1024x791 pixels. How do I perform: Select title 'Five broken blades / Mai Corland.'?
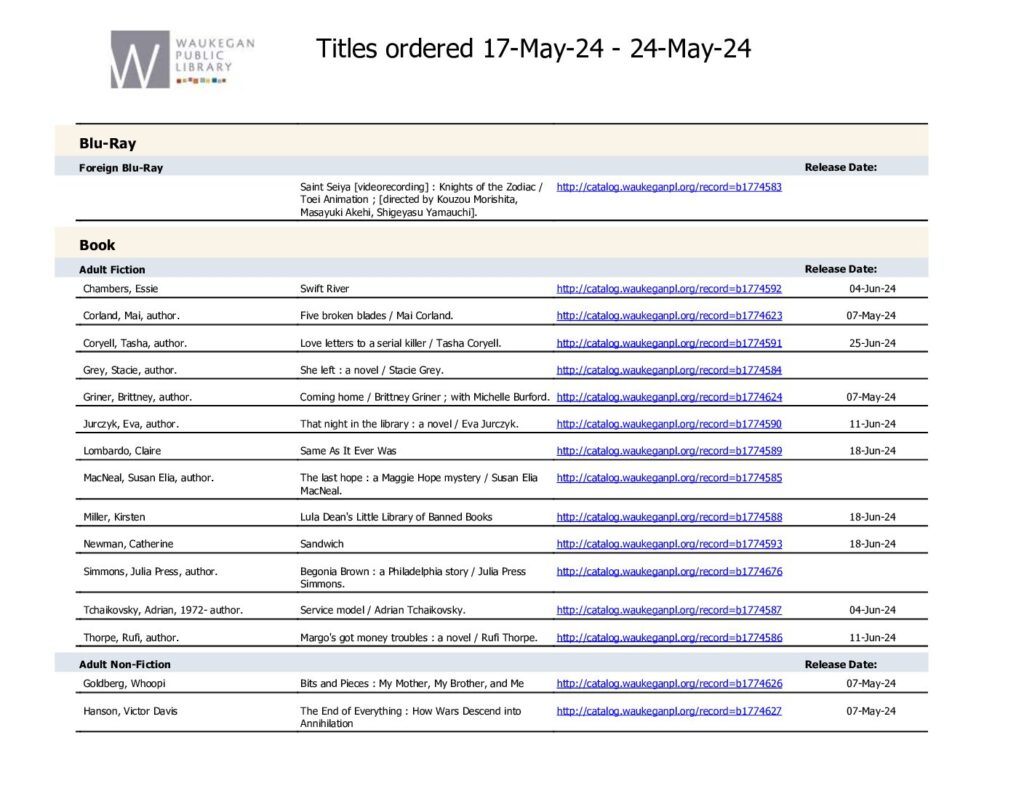(376, 315)
